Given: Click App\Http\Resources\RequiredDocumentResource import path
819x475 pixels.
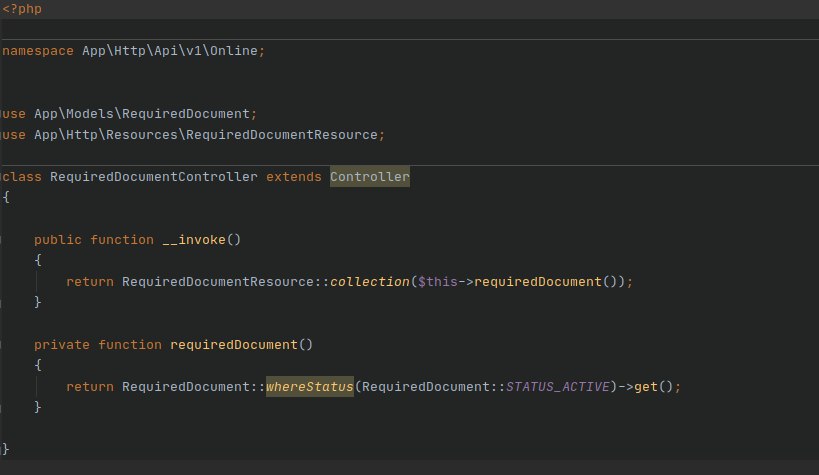Looking at the screenshot, I should 206,135.
